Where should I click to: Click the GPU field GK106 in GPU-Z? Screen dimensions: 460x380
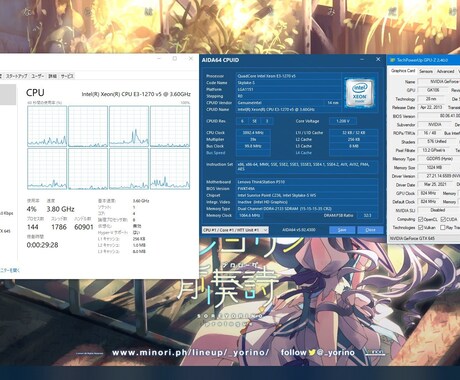point(433,90)
